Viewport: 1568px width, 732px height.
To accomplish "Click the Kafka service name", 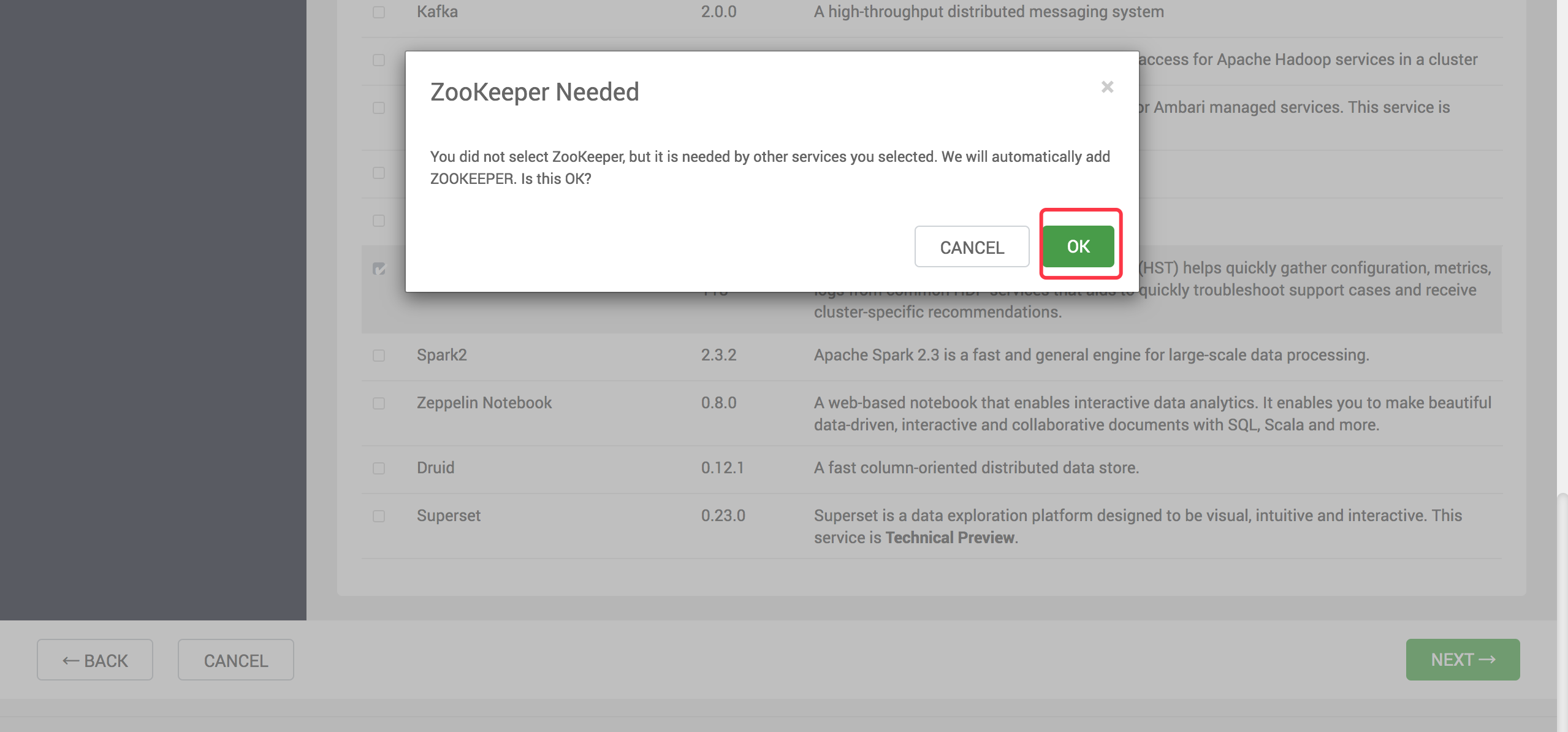I will point(437,12).
